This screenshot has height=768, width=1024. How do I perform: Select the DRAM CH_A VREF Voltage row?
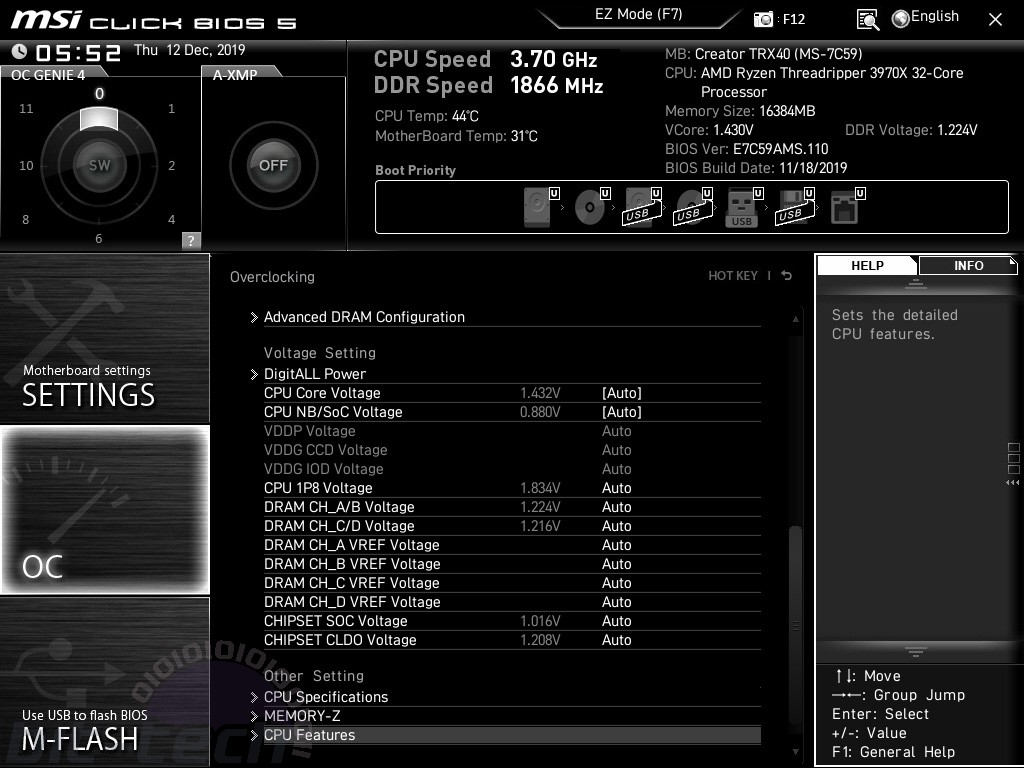click(x=512, y=545)
